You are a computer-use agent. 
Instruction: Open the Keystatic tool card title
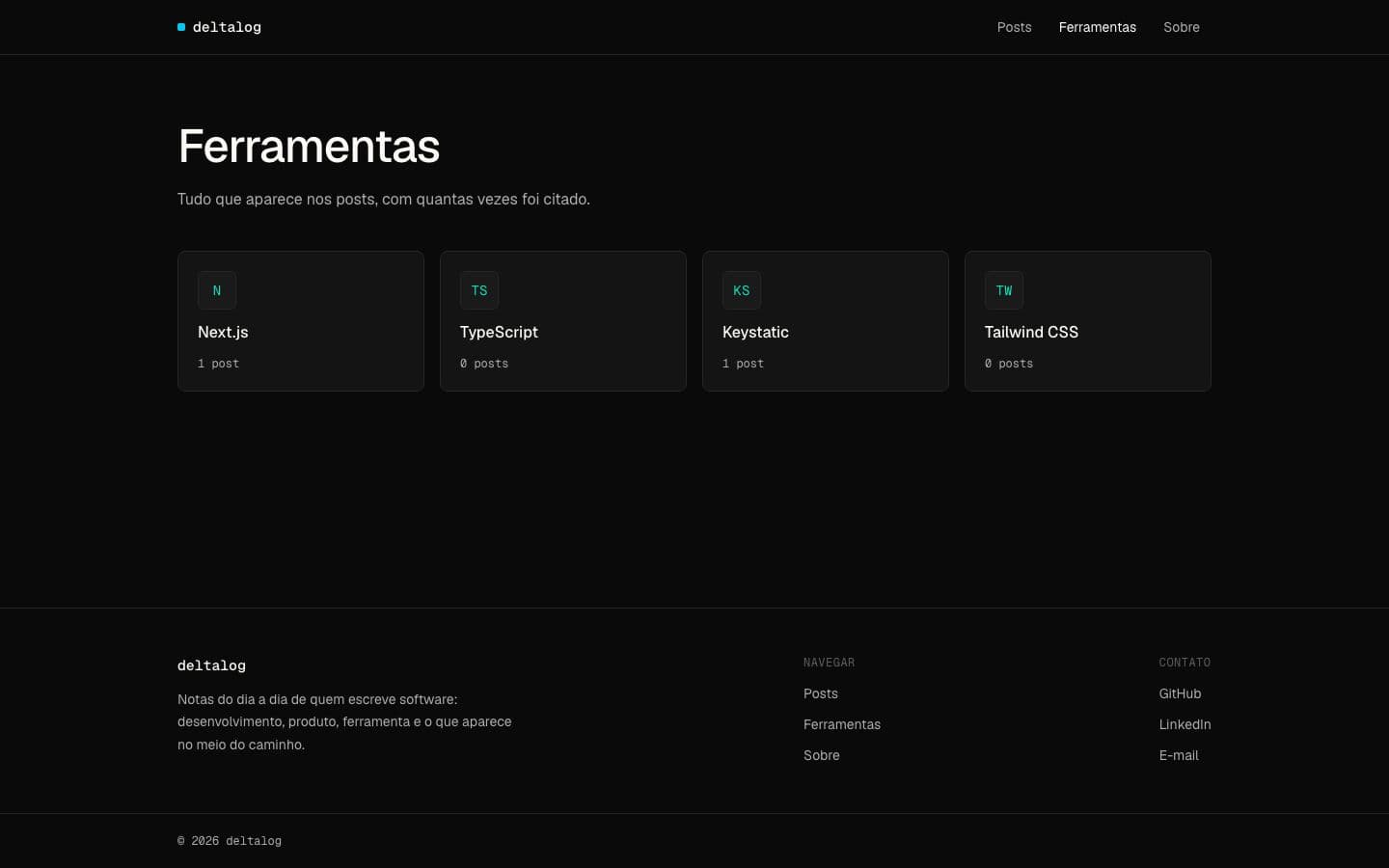point(755,332)
